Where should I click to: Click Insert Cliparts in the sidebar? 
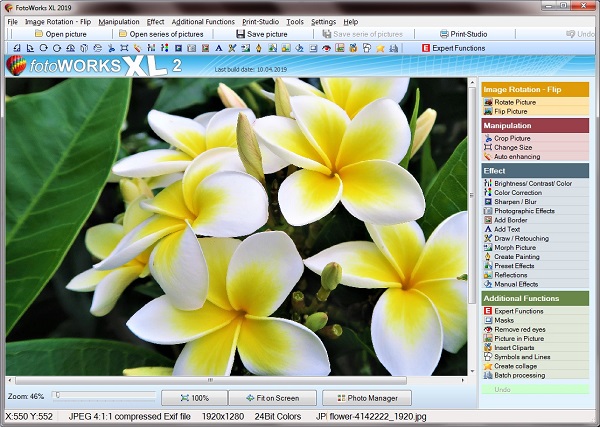point(517,347)
